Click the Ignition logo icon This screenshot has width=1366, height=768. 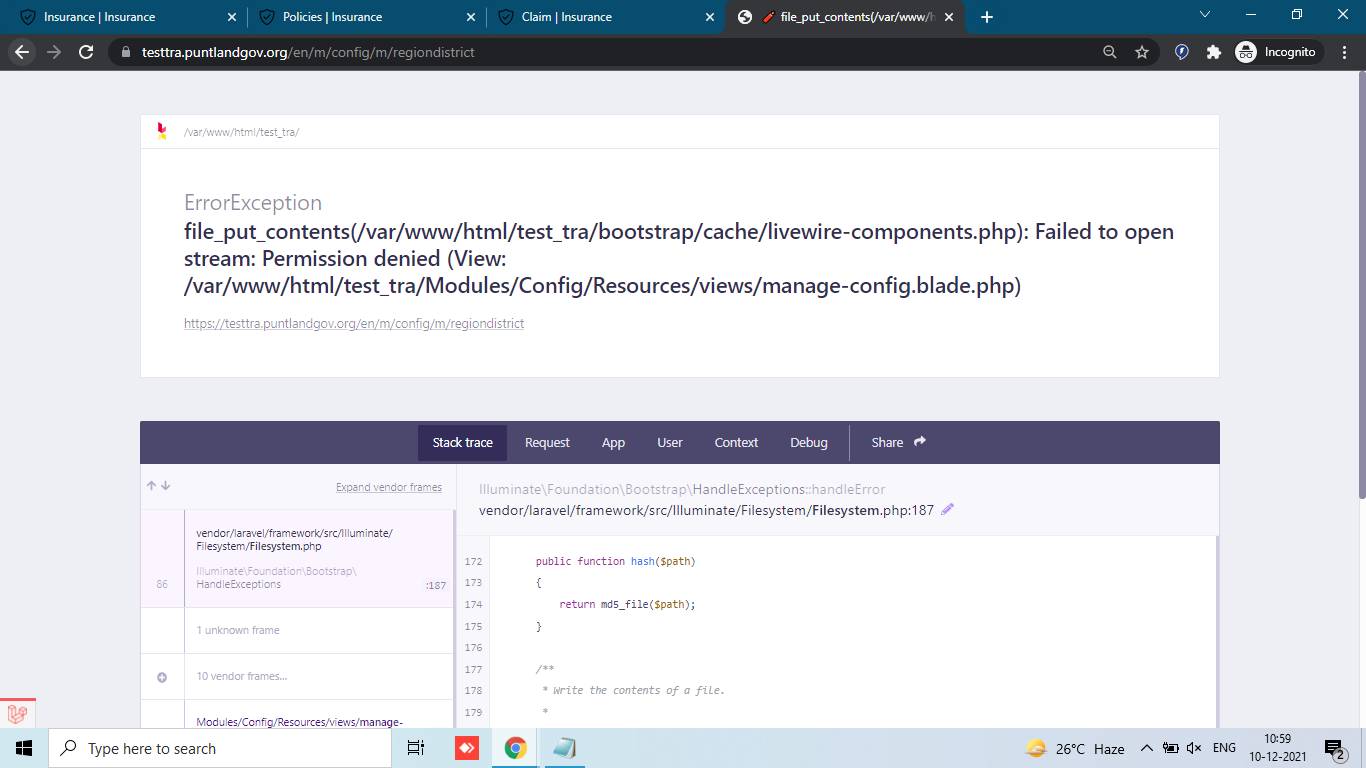pos(162,131)
